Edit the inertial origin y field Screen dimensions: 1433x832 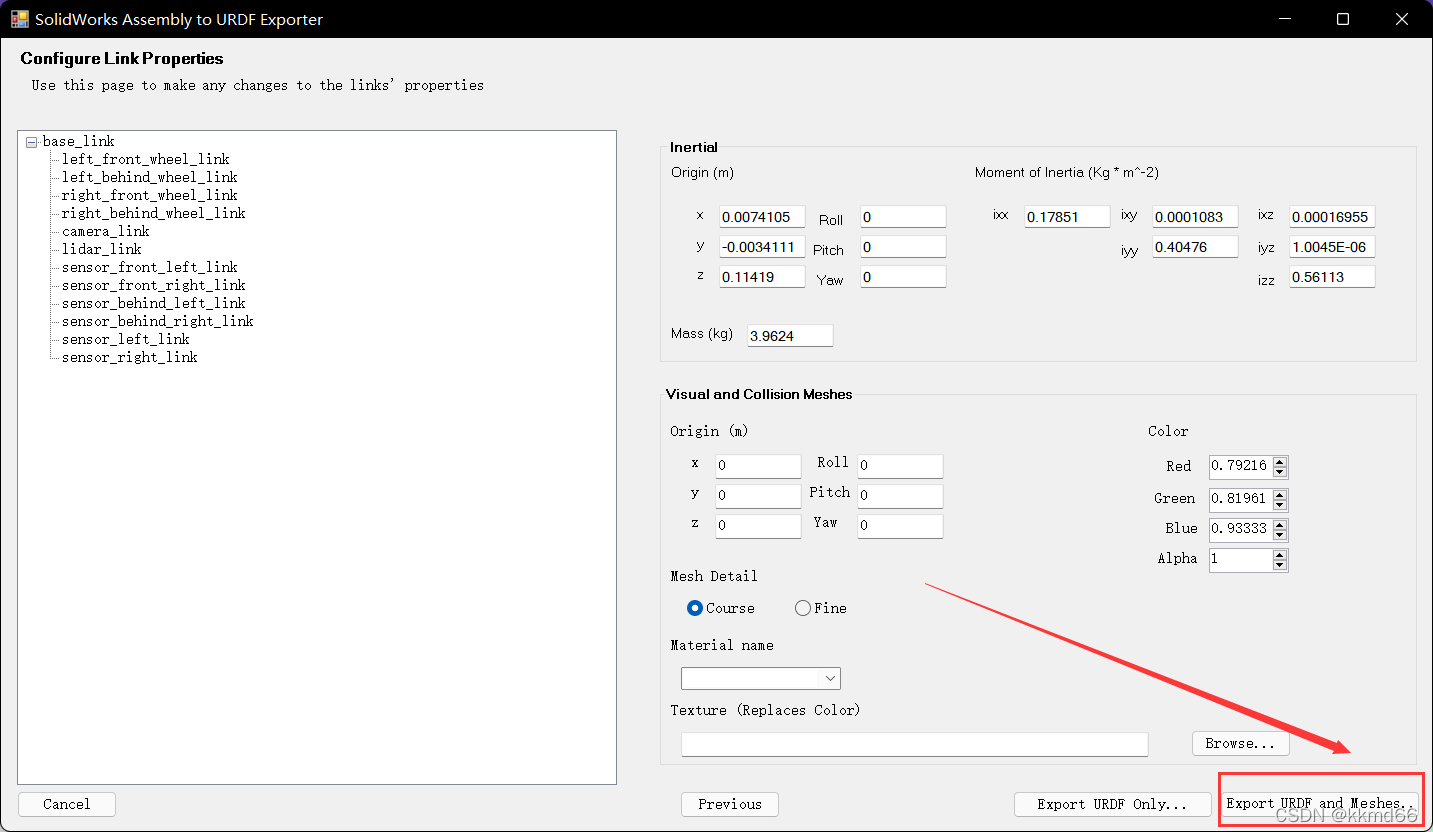762,247
